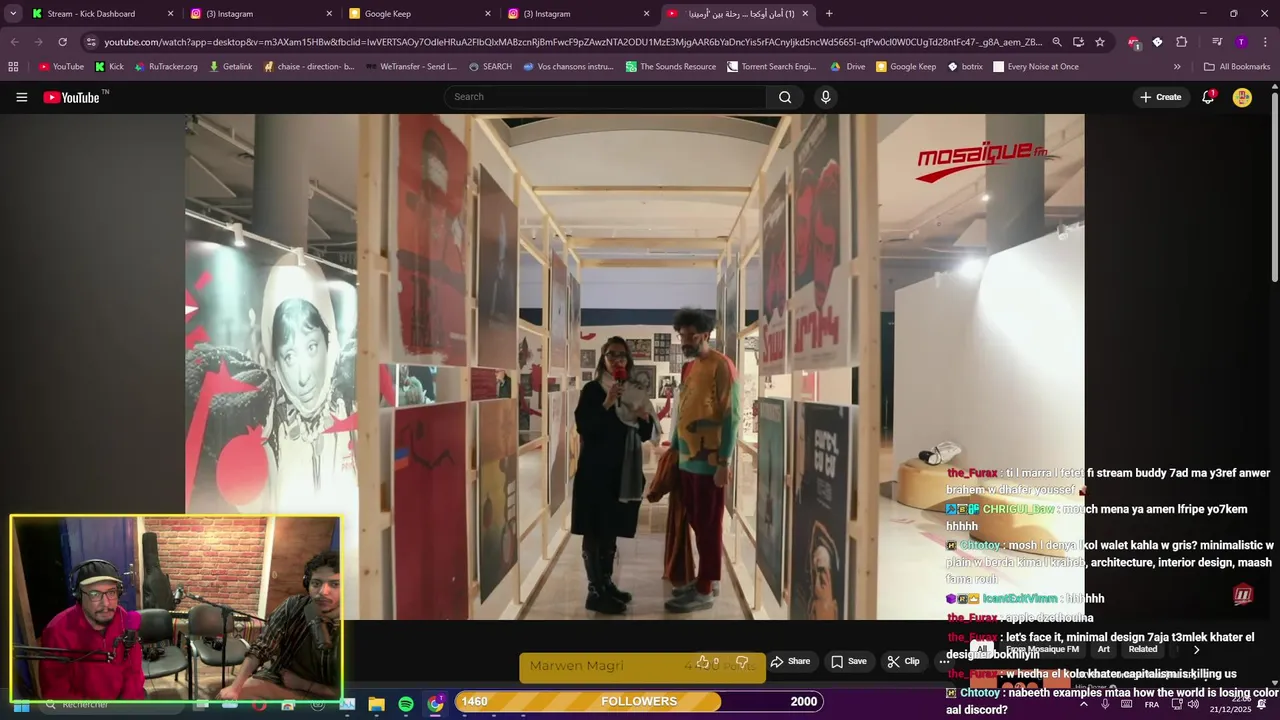Open YouTube notifications bell
The image size is (1280, 720).
[x=1208, y=97]
